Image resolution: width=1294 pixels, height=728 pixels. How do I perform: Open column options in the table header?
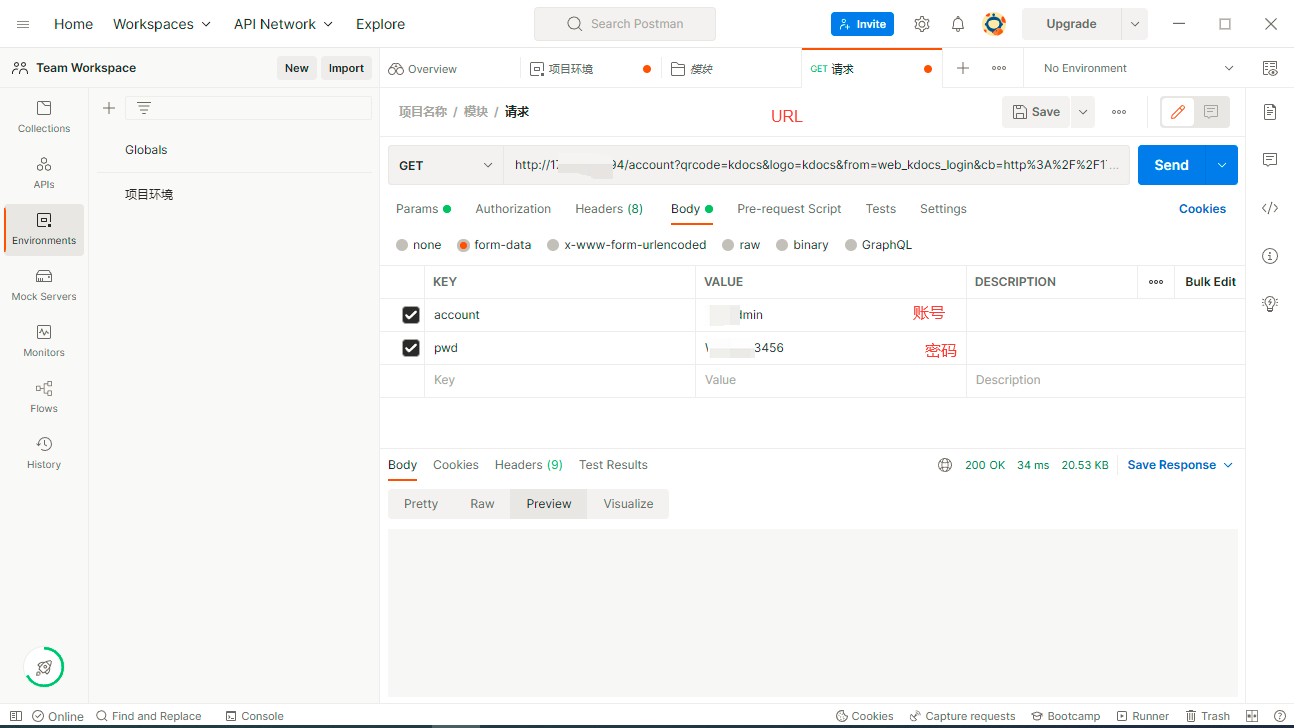pos(1156,282)
